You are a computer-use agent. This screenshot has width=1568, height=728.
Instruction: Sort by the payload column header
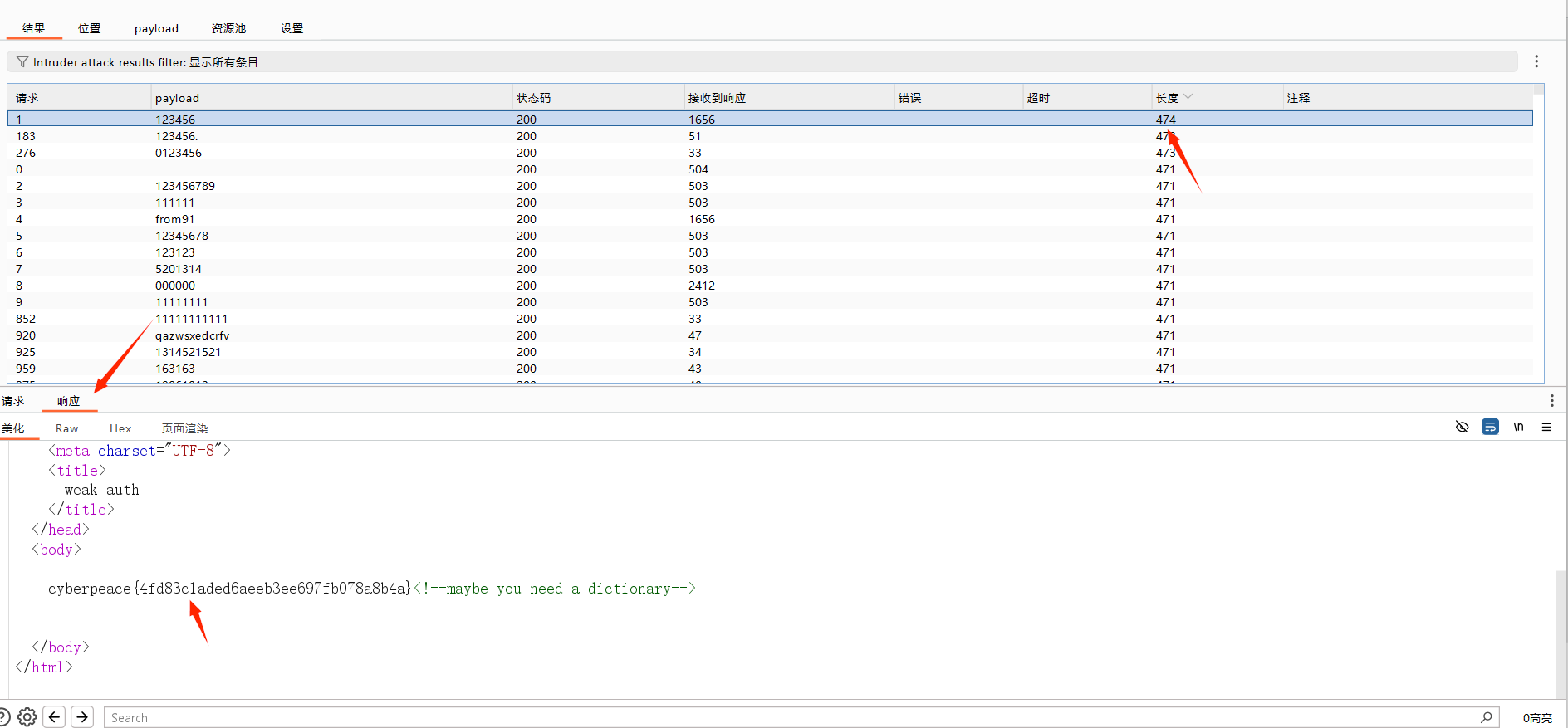coord(332,98)
